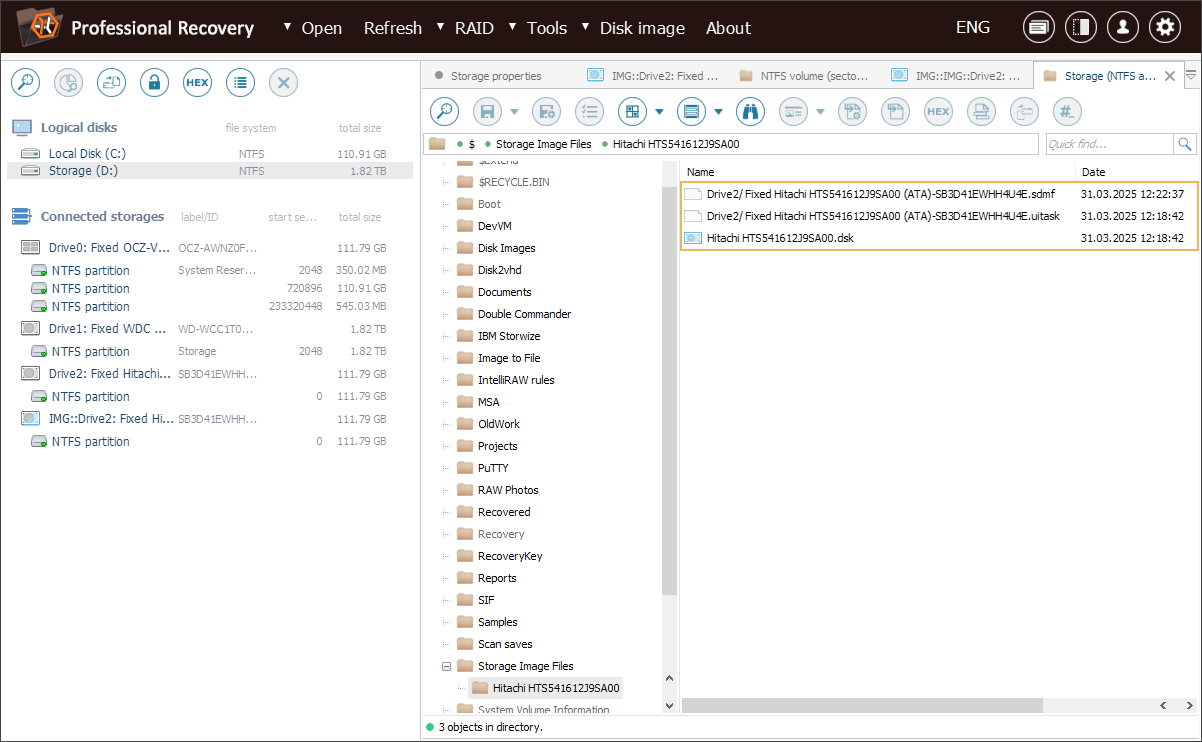Switch to the NTFS volume tab
The width and height of the screenshot is (1202, 742).
[804, 76]
